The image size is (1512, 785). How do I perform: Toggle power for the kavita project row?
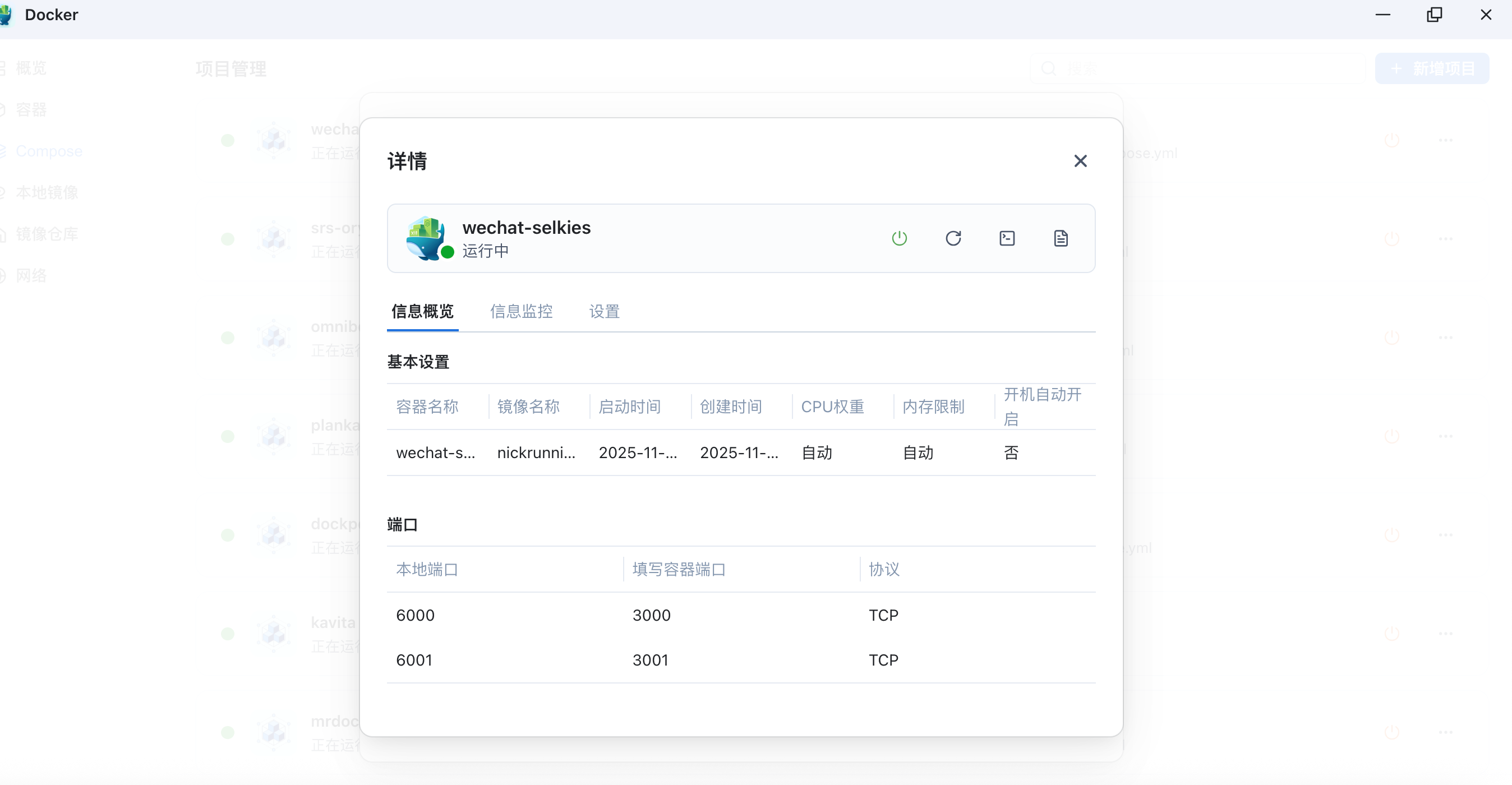(1391, 634)
